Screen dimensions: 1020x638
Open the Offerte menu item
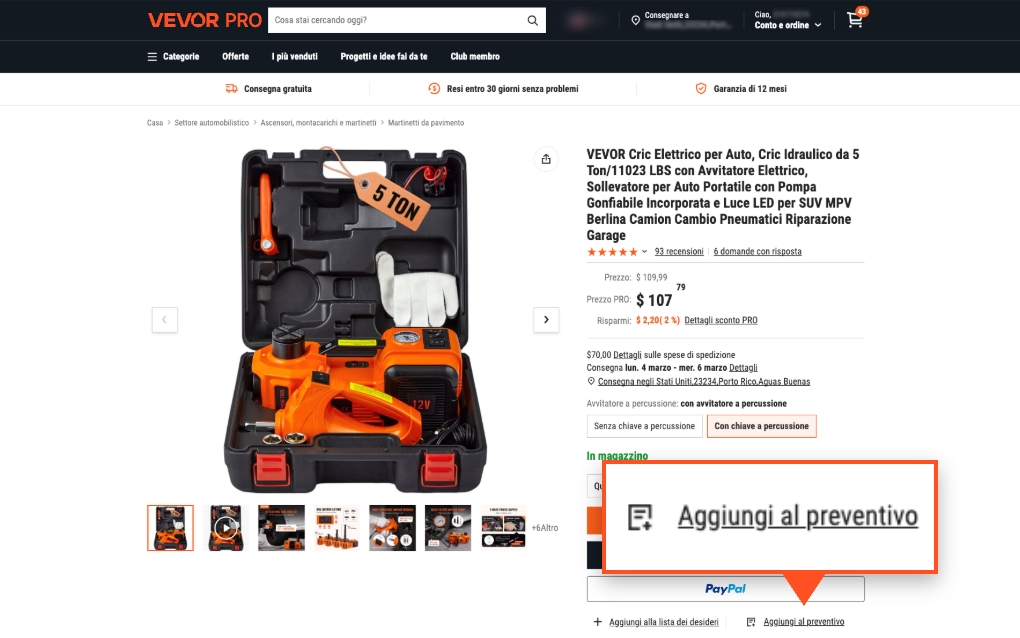pyautogui.click(x=235, y=57)
